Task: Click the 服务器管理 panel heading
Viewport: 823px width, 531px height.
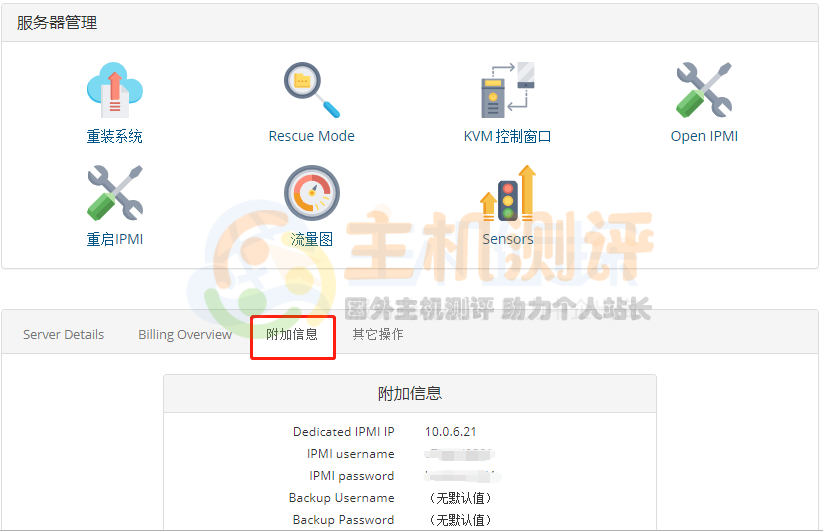Action: pos(57,23)
